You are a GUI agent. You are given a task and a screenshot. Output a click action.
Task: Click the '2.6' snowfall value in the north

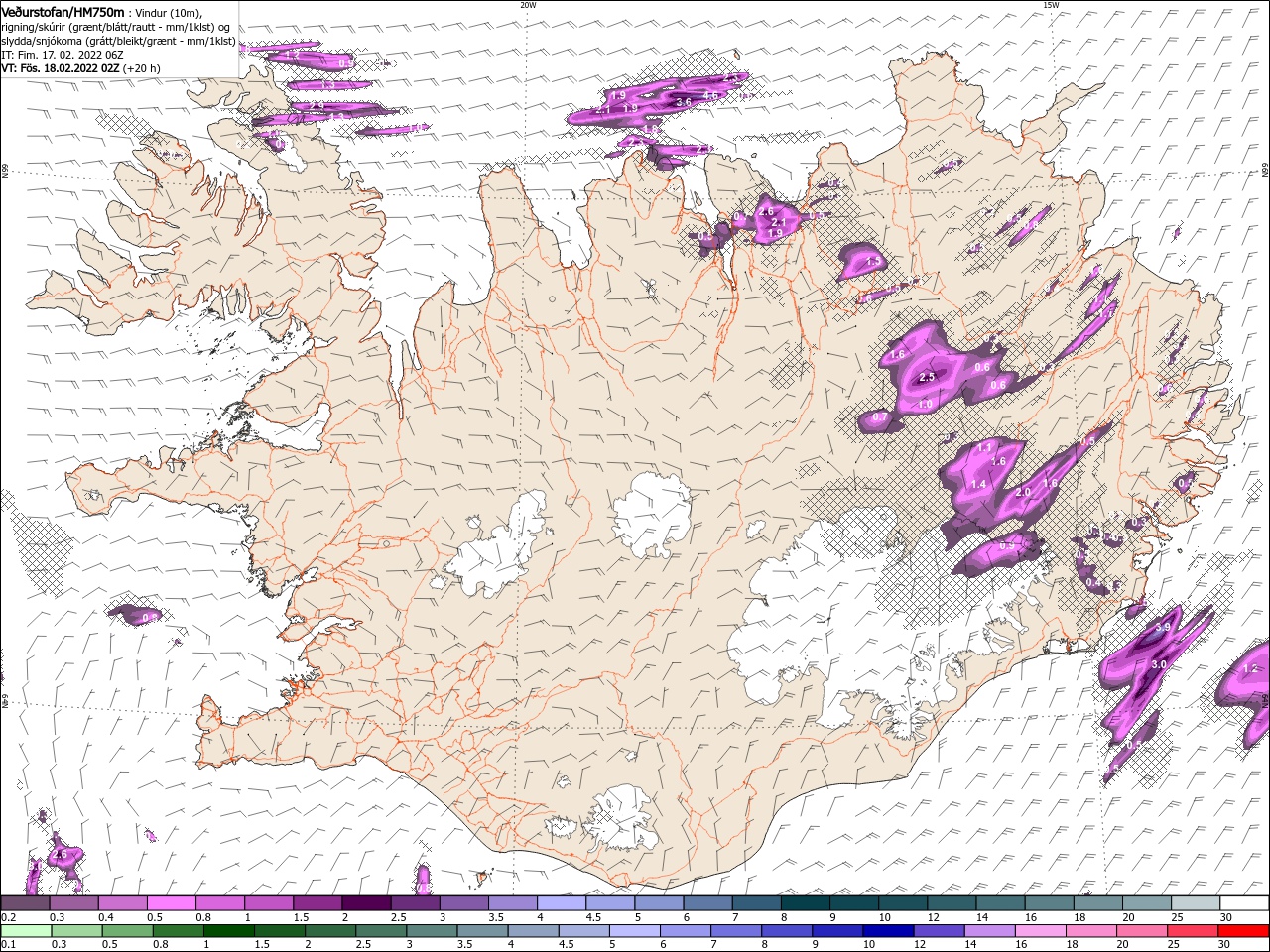pyautogui.click(x=766, y=211)
